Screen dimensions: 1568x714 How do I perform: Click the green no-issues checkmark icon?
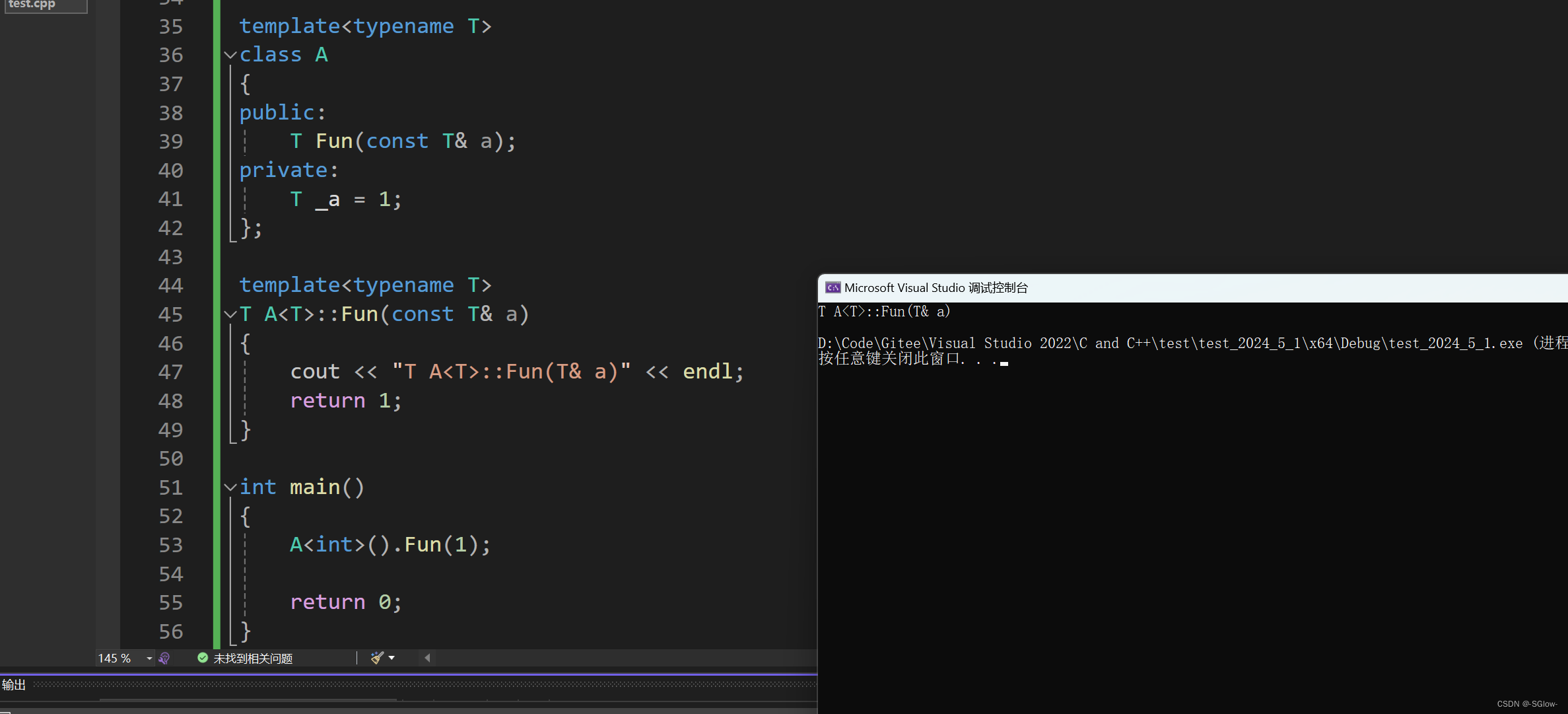point(203,658)
